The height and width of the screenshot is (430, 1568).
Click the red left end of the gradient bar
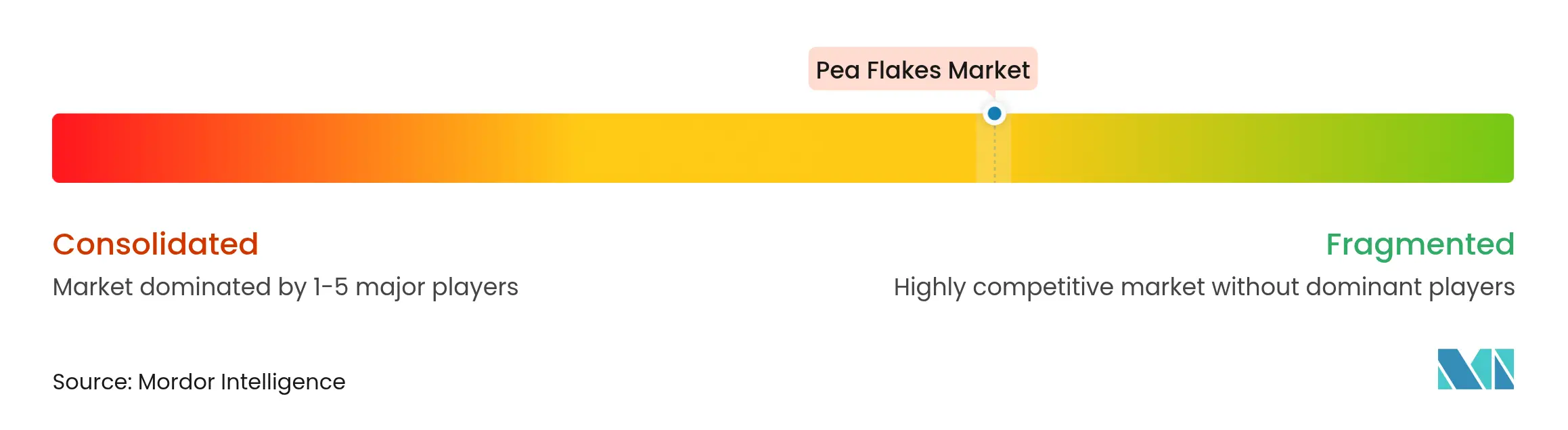[x=74, y=148]
